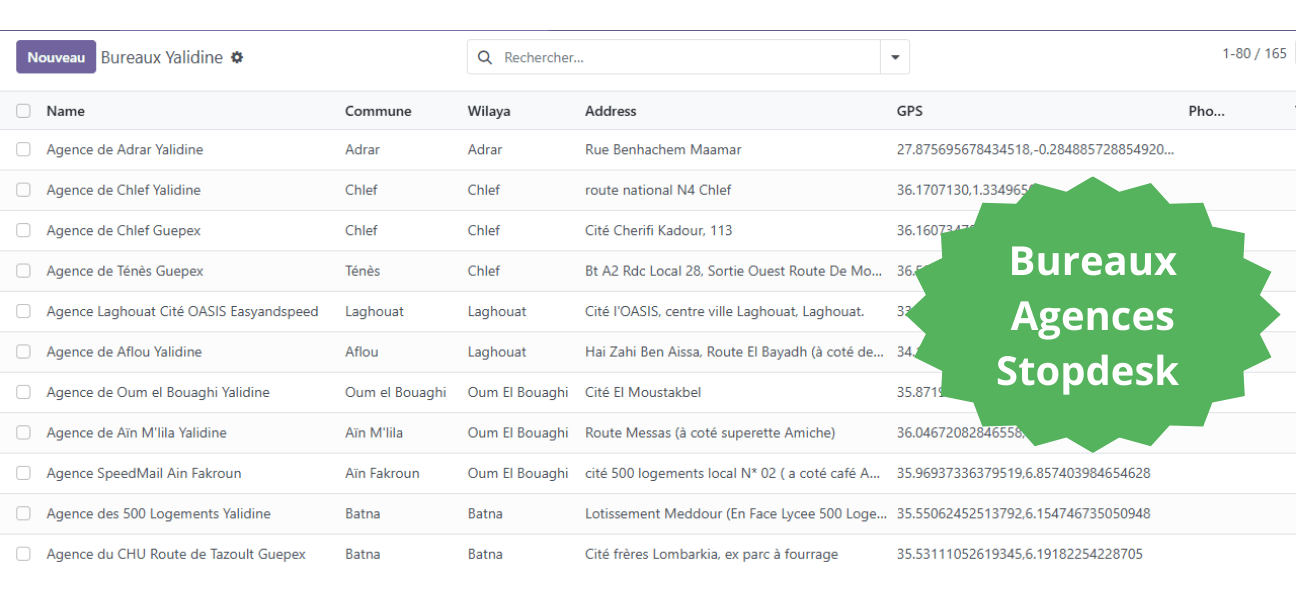Expand the search filter dropdown arrow

pyautogui.click(x=894, y=57)
